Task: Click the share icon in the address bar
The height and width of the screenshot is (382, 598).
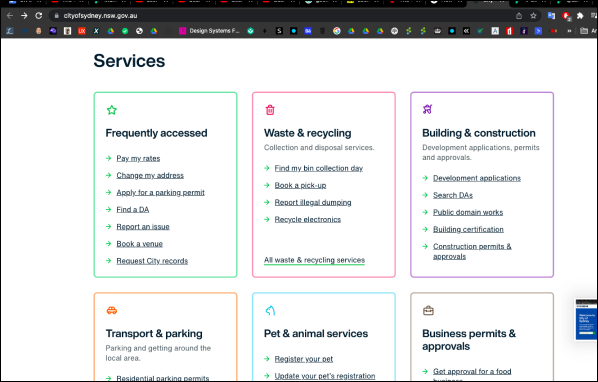Action: [519, 16]
